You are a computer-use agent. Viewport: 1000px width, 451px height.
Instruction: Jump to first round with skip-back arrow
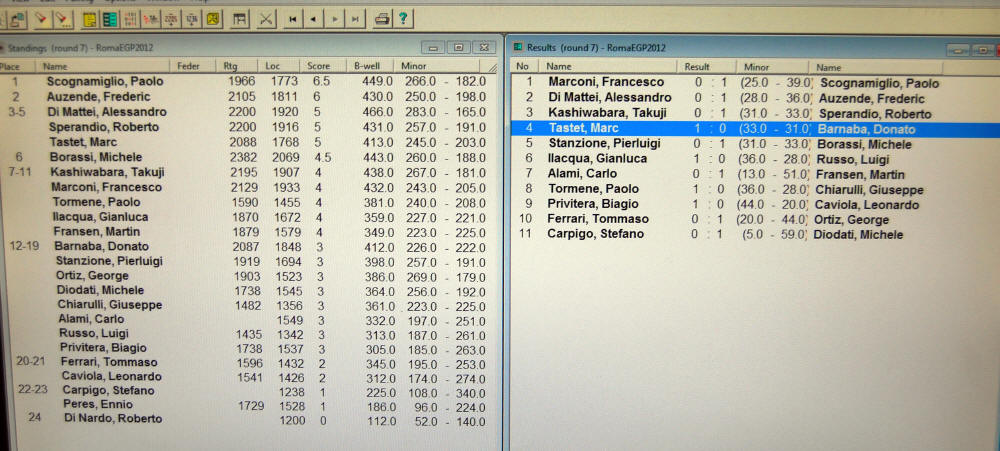[x=293, y=19]
